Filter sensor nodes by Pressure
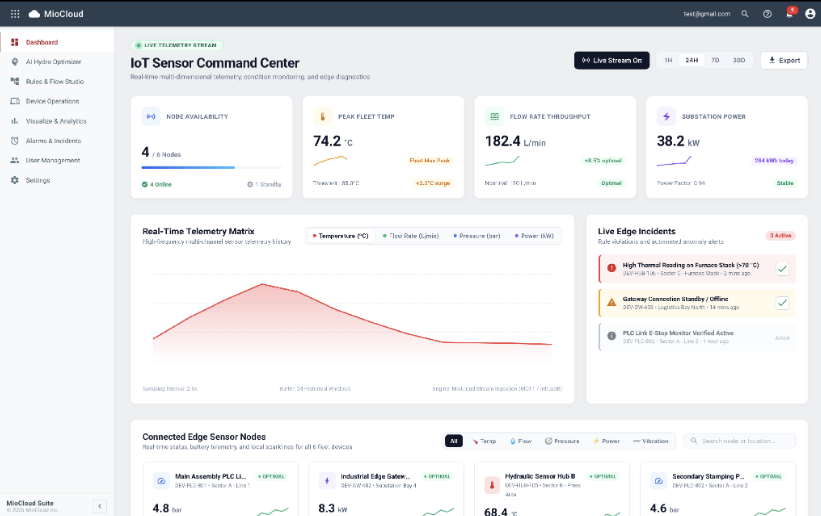Viewport: 821px width, 516px height. tap(562, 441)
